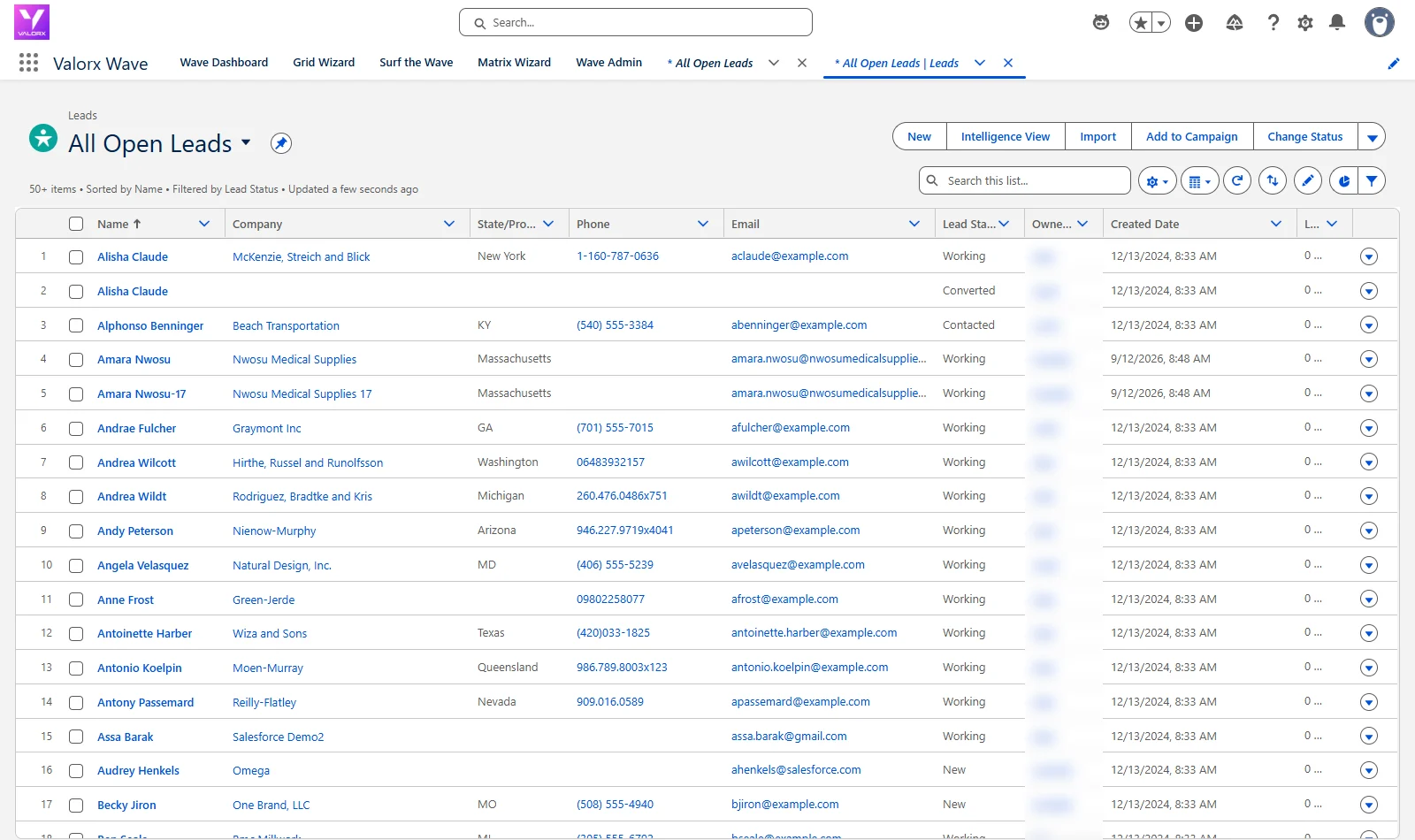Click the Search this list field
Screen dimensions: 1415x840
tap(1025, 180)
